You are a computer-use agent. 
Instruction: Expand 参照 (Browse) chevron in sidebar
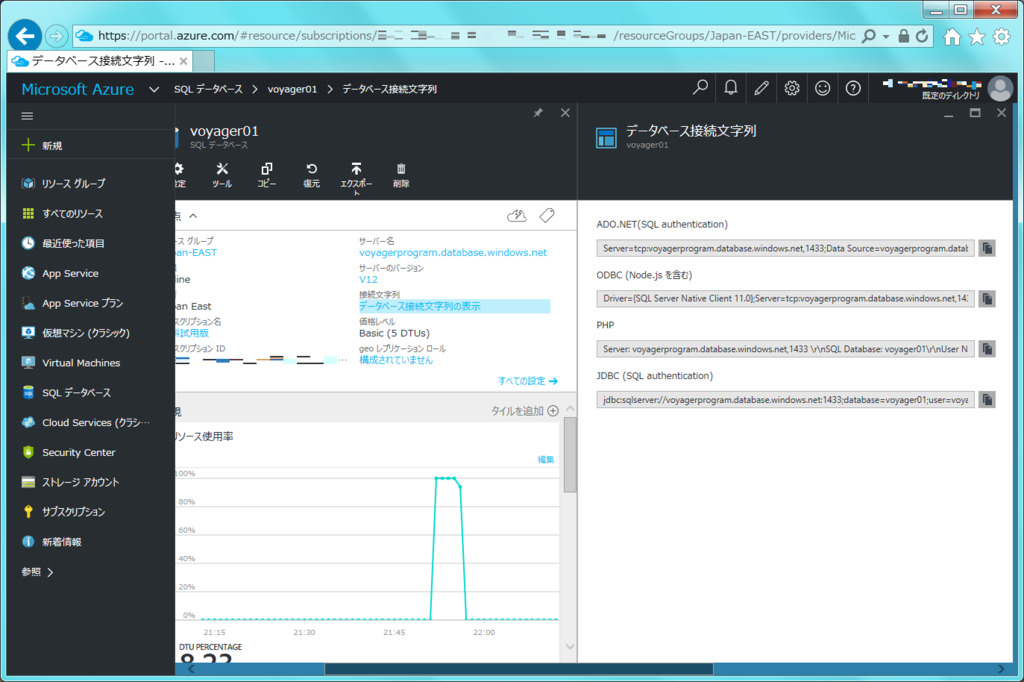(51, 572)
